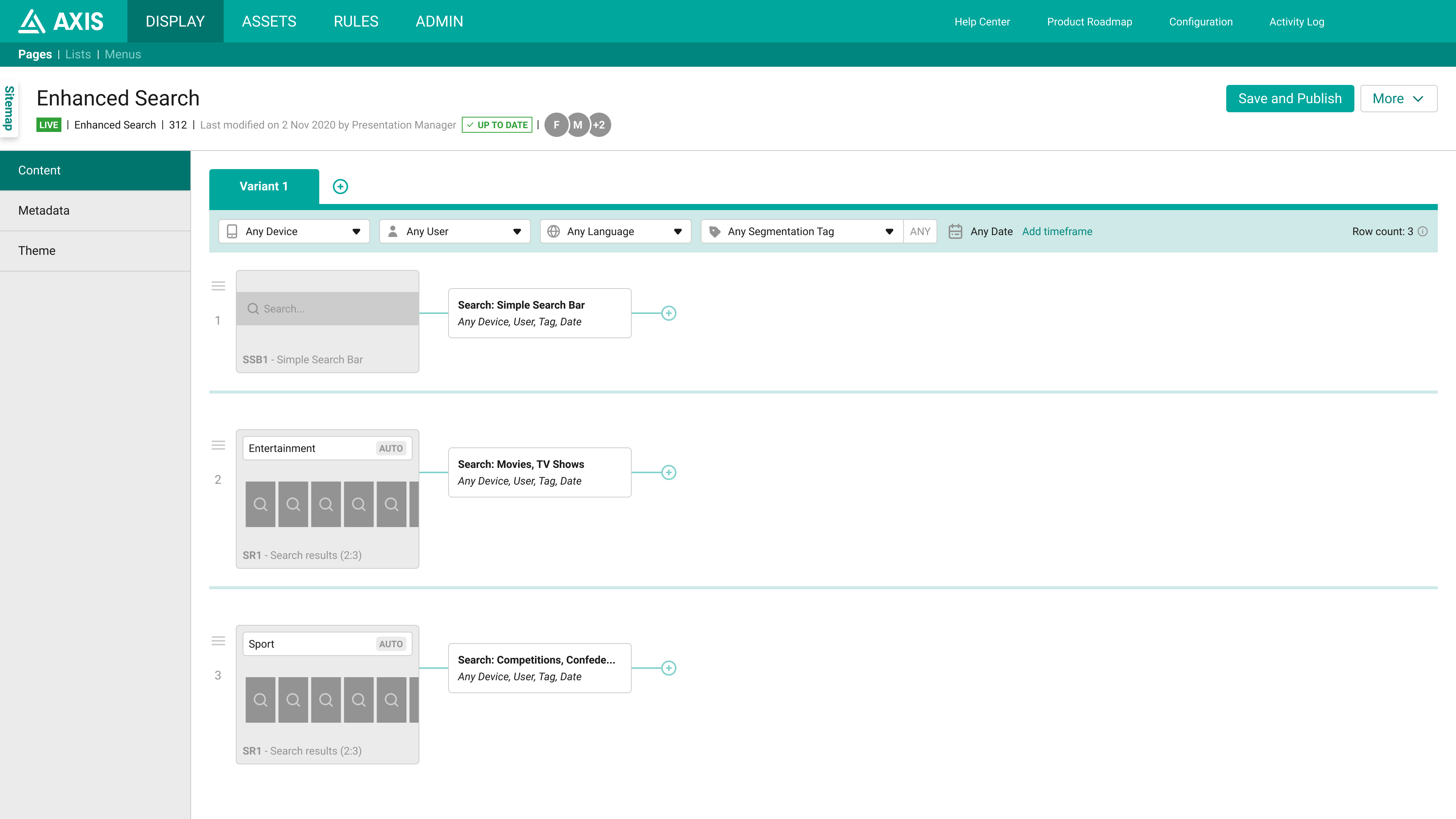Go to Pages sub-navigation

[x=35, y=54]
